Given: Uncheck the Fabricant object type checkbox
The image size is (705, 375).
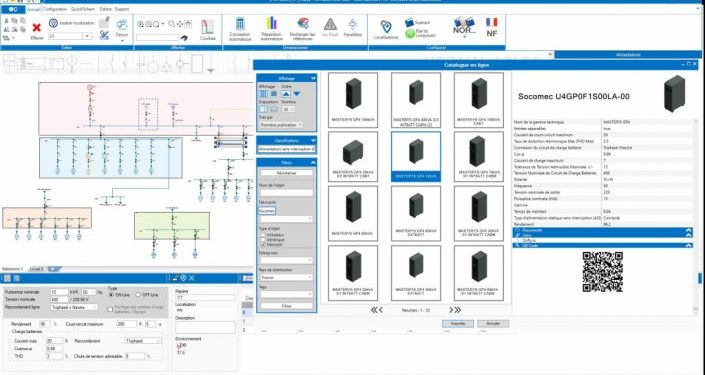Looking at the screenshot, I should click(x=263, y=245).
